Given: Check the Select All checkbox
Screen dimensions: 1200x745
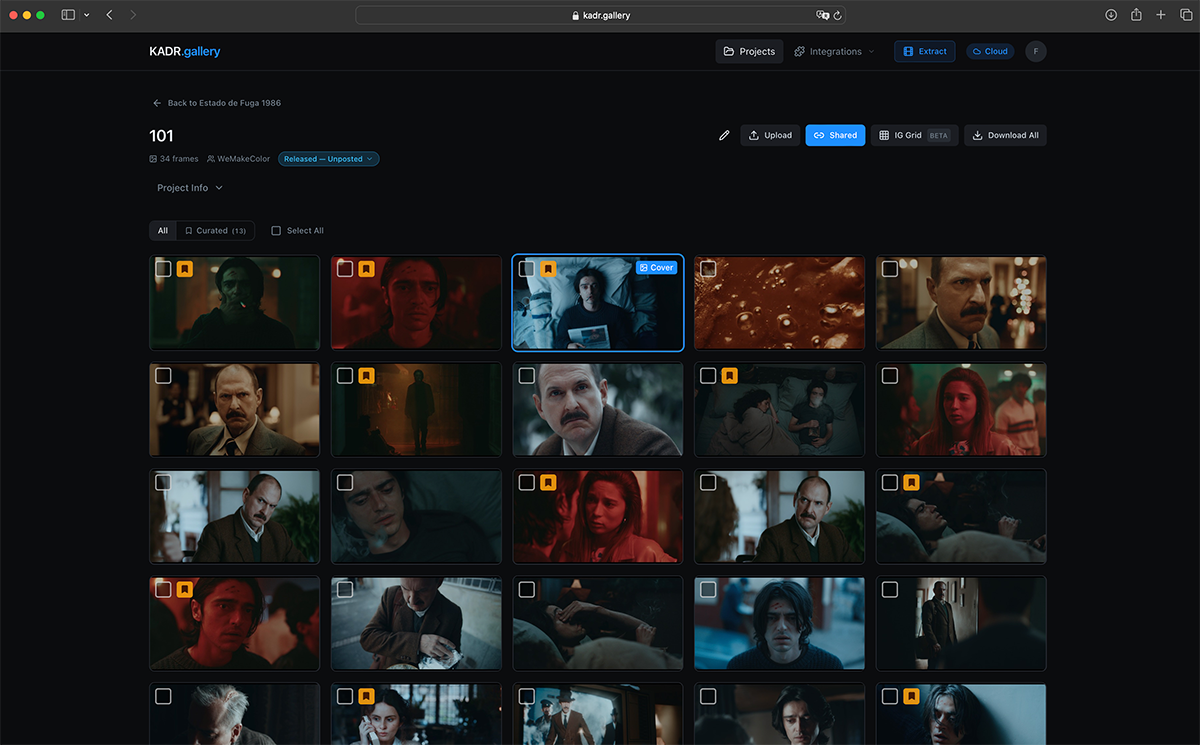Looking at the screenshot, I should [x=277, y=231].
